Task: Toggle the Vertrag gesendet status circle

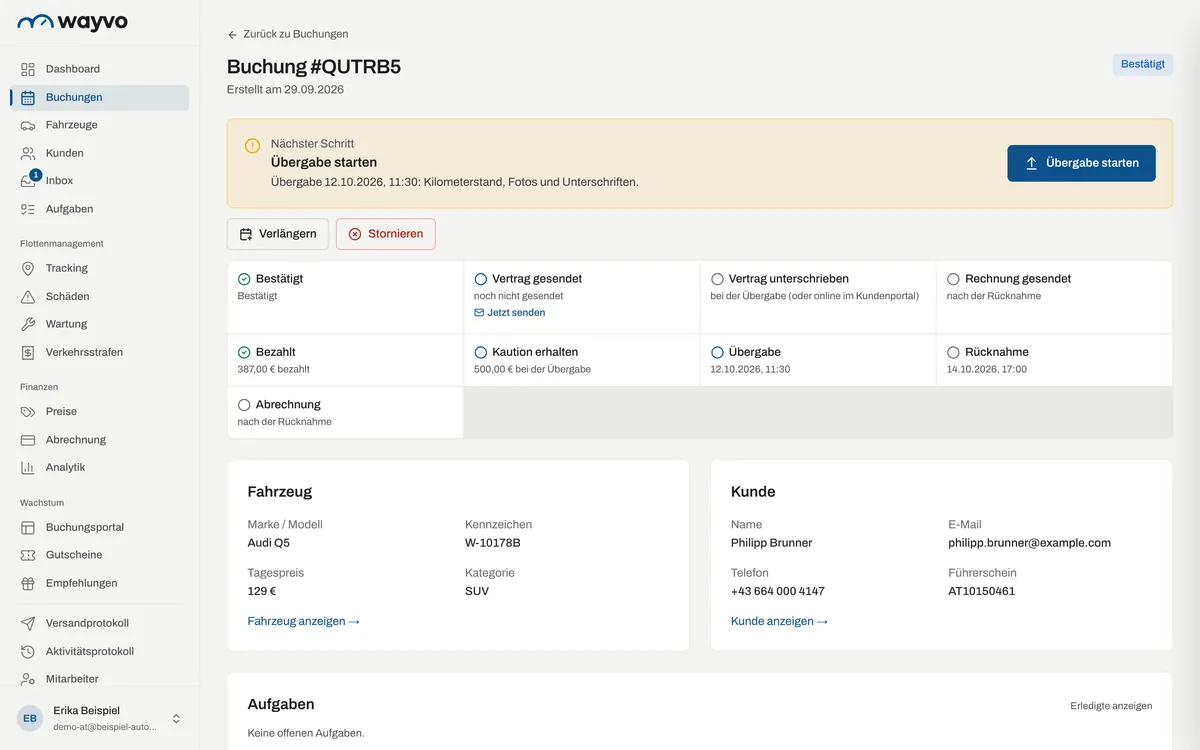Action: coord(481,279)
